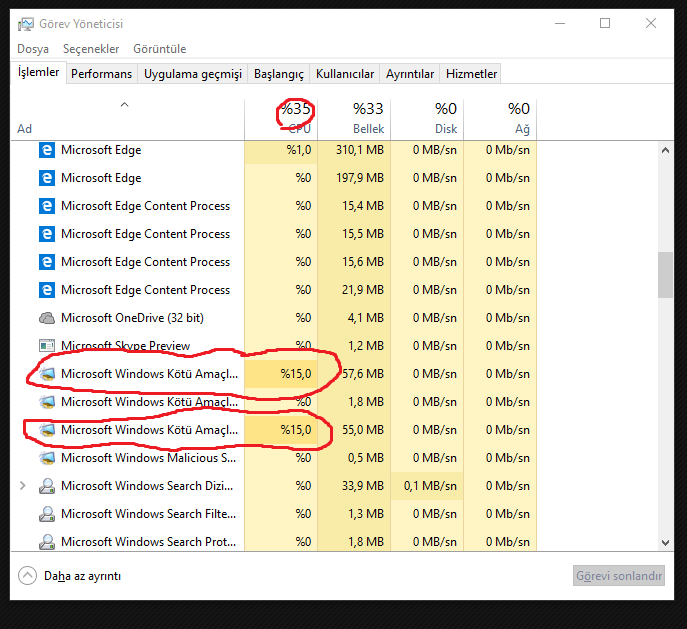Switch to the Ayrıntılar tab

(x=410, y=74)
